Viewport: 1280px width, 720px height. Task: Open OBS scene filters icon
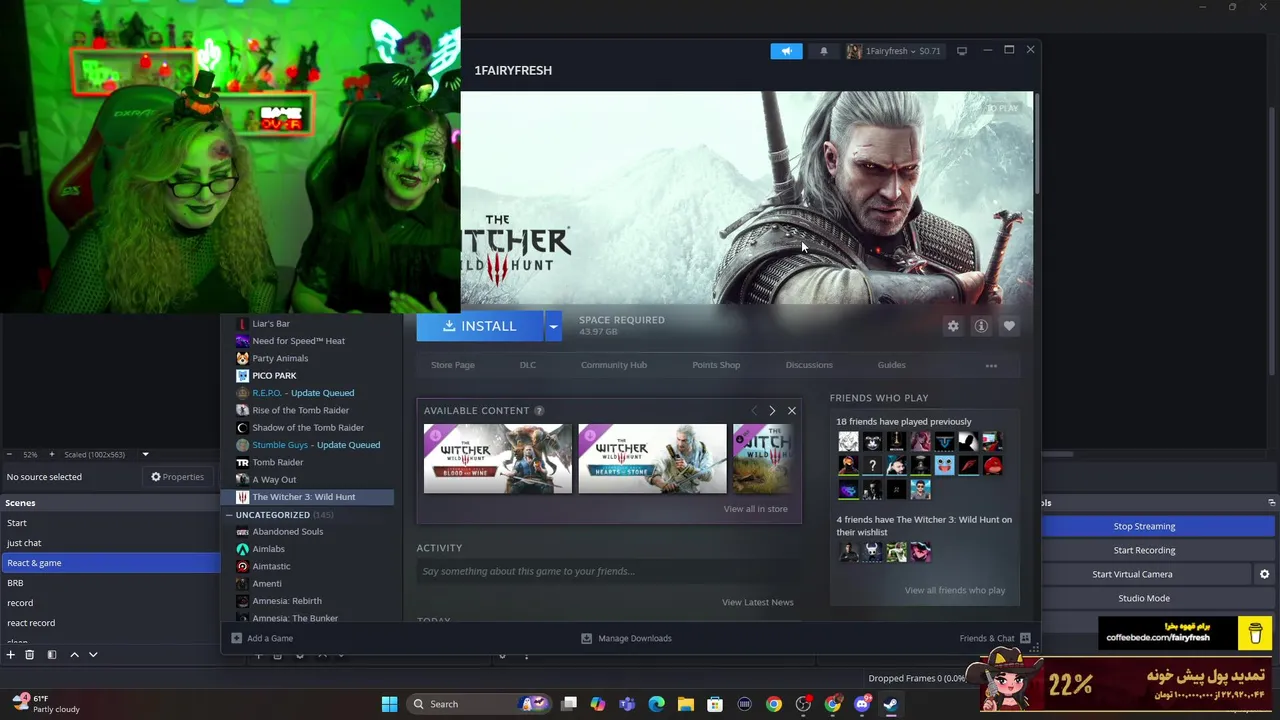tap(52, 655)
